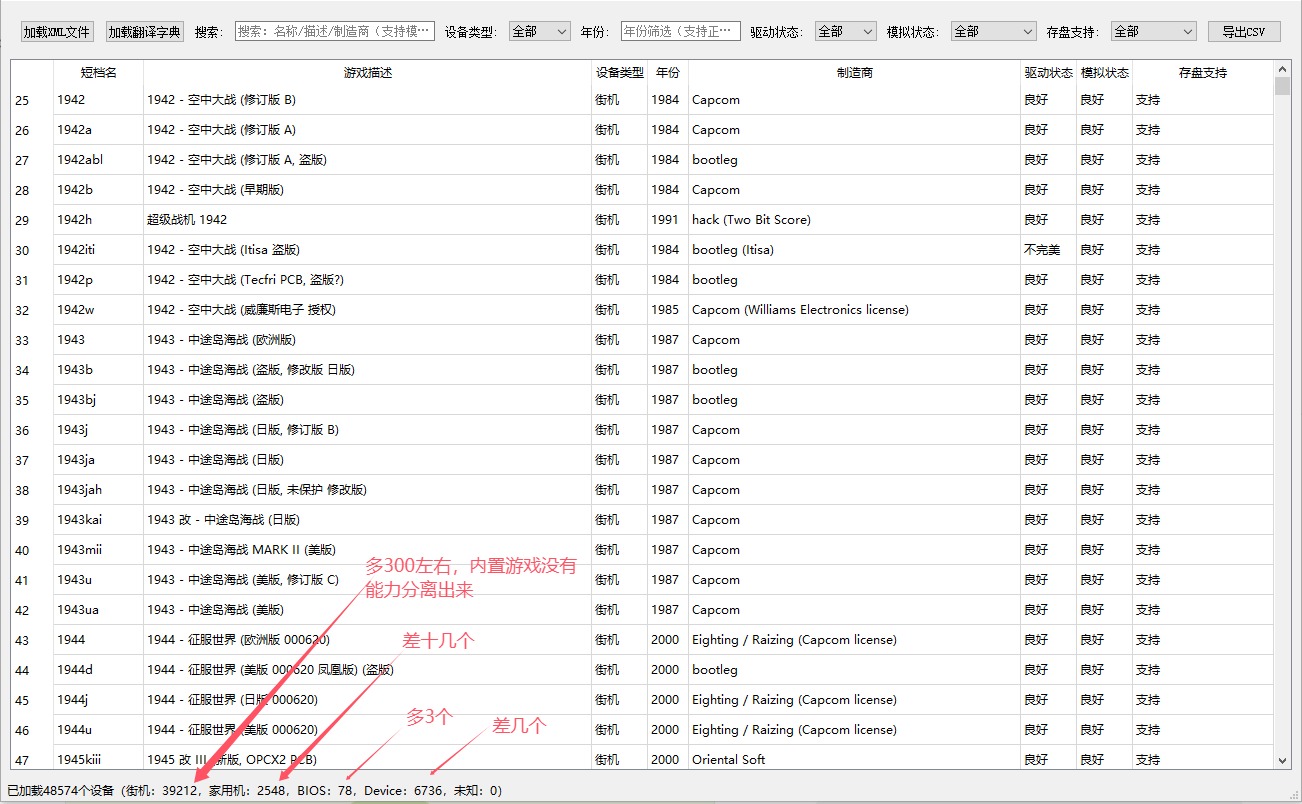Click the vertical scrollbar thumb
The height and width of the screenshot is (804, 1302).
click(1282, 86)
